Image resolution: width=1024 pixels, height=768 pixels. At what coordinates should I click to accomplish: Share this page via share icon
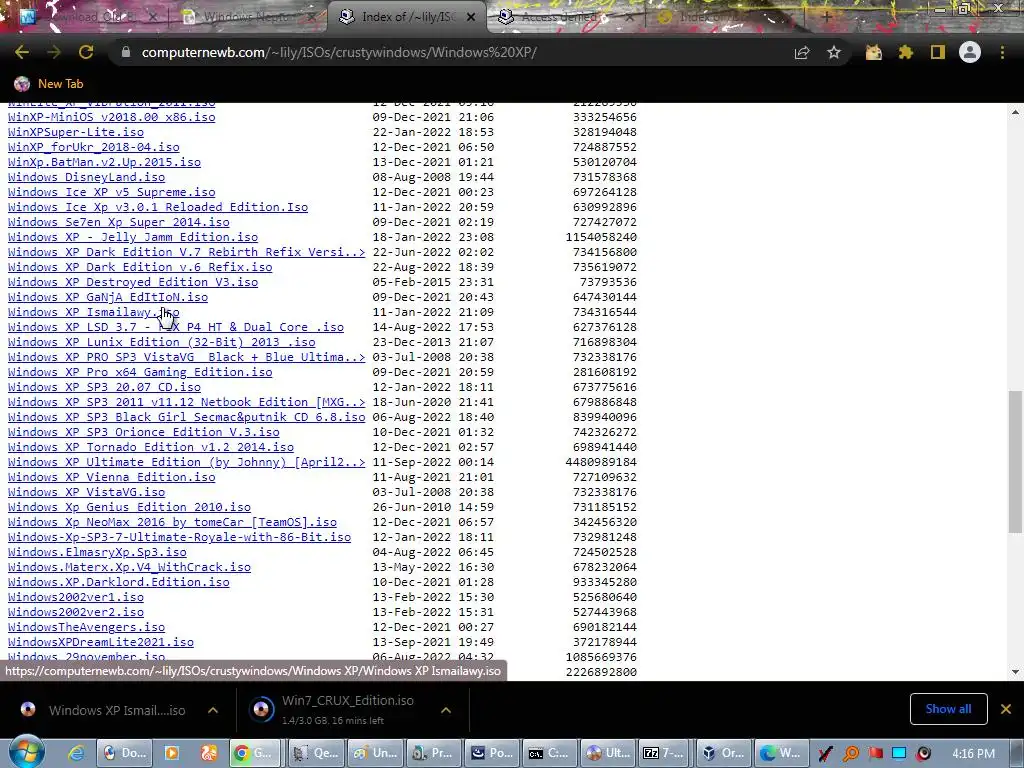tap(802, 53)
